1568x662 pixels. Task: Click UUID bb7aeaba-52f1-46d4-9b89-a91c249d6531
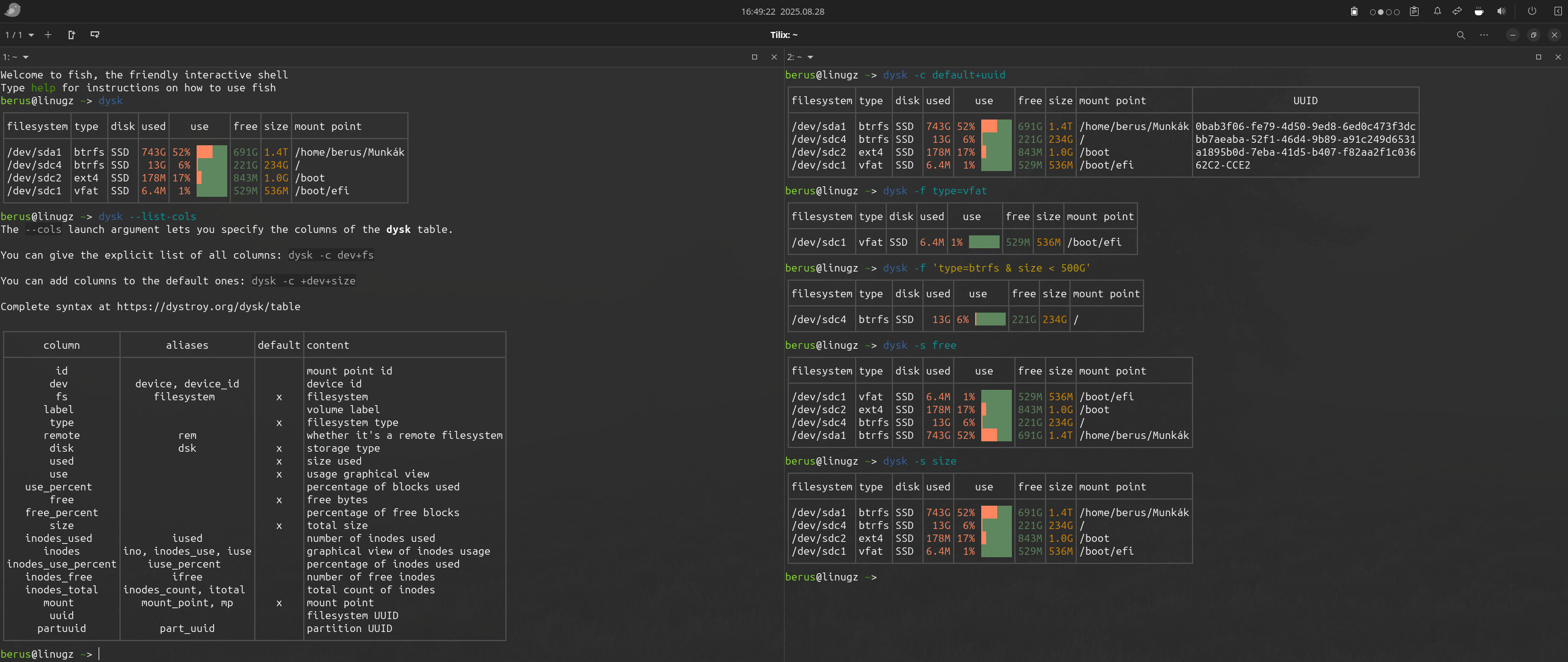pos(1305,139)
